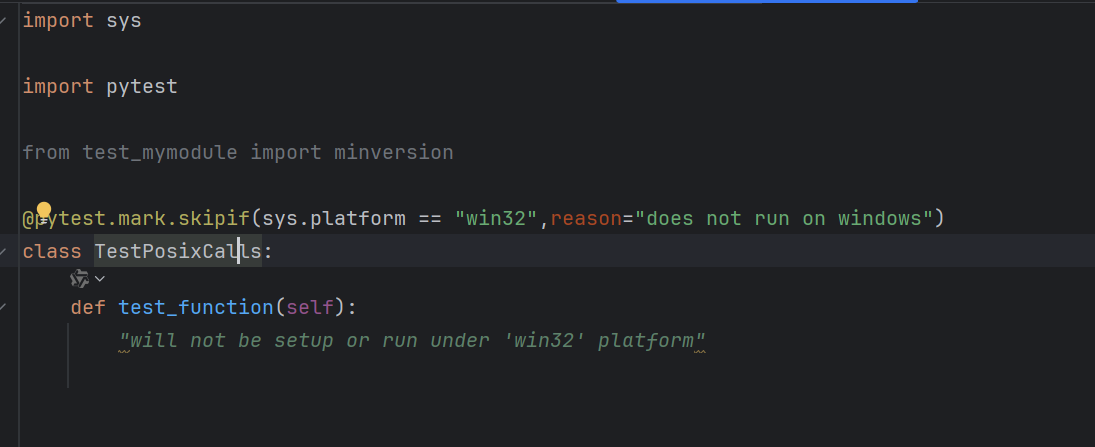This screenshot has width=1095, height=447.
Task: Open the AI assistant icon above test_function
Action: [80, 279]
